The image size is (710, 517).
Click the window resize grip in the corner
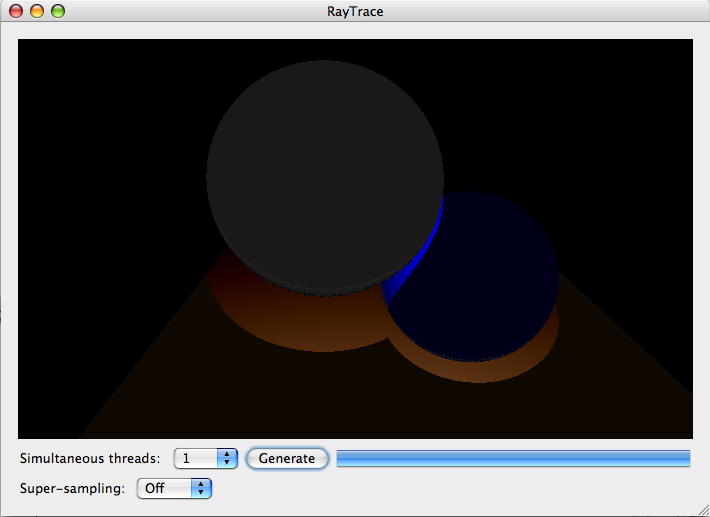(701, 508)
